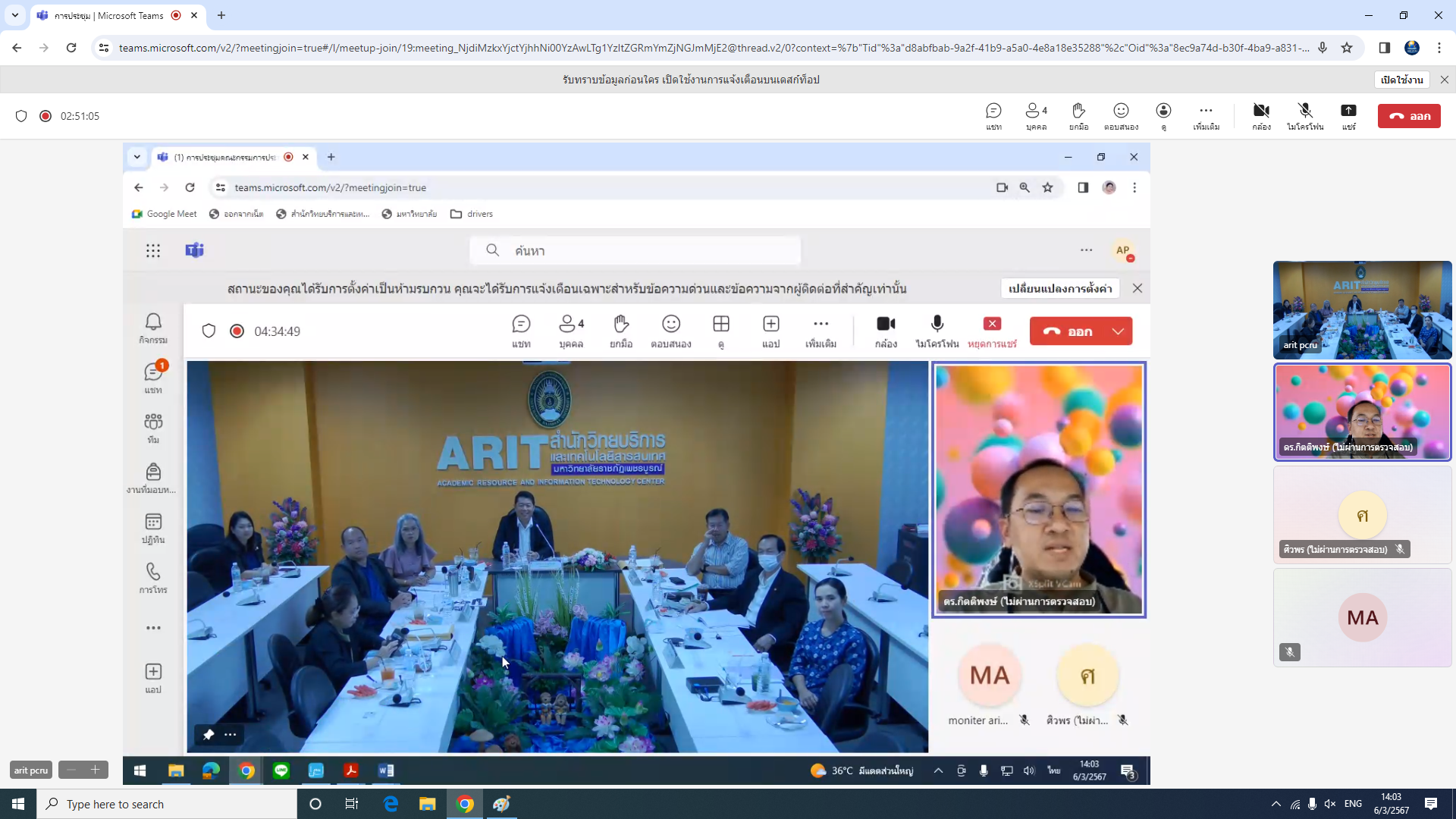The image size is (1456, 819).
Task: Toggle the camera in outer Teams toolbar
Action: pos(1261,116)
